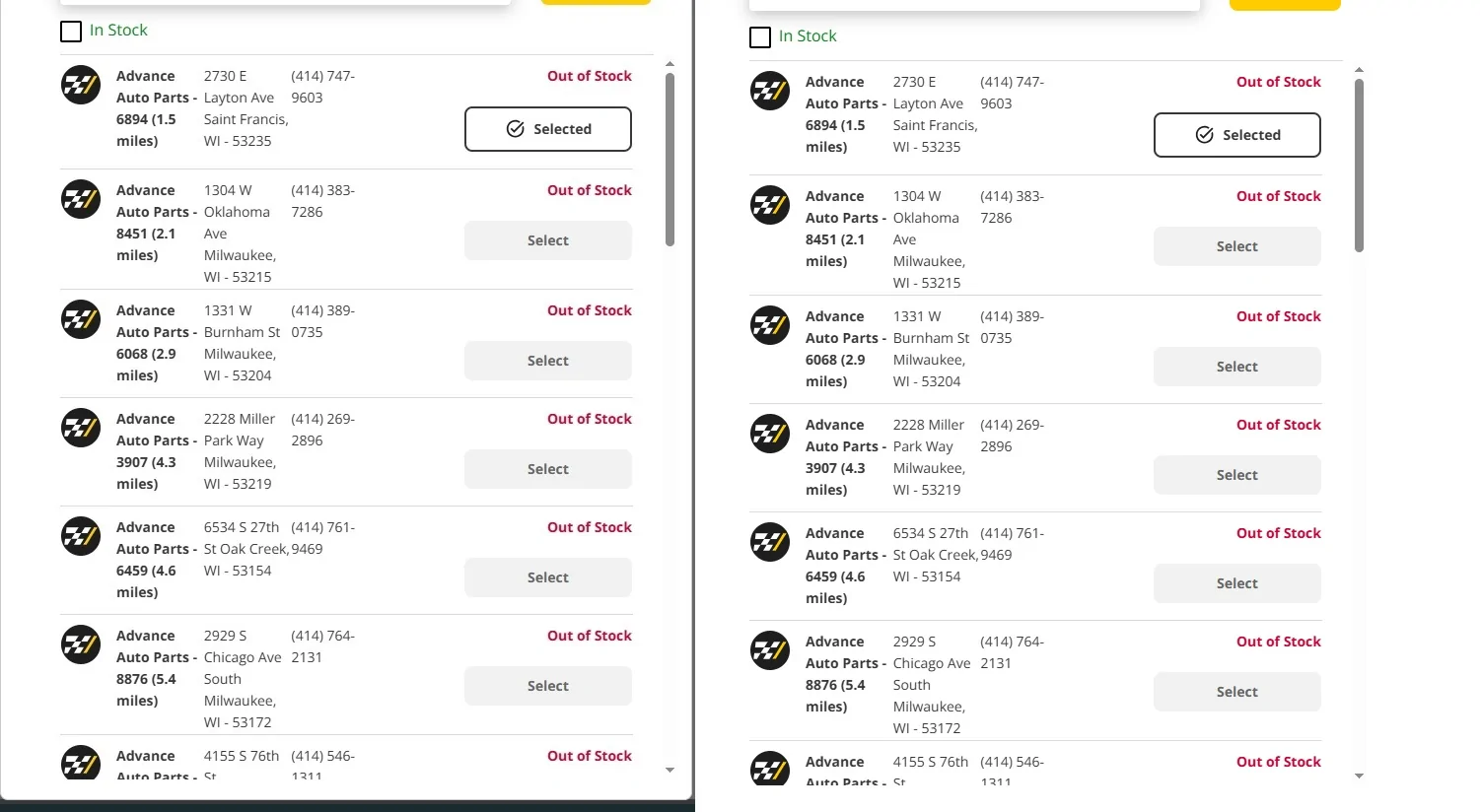Select Miller Park Way store 3907 in left list

[x=548, y=469]
